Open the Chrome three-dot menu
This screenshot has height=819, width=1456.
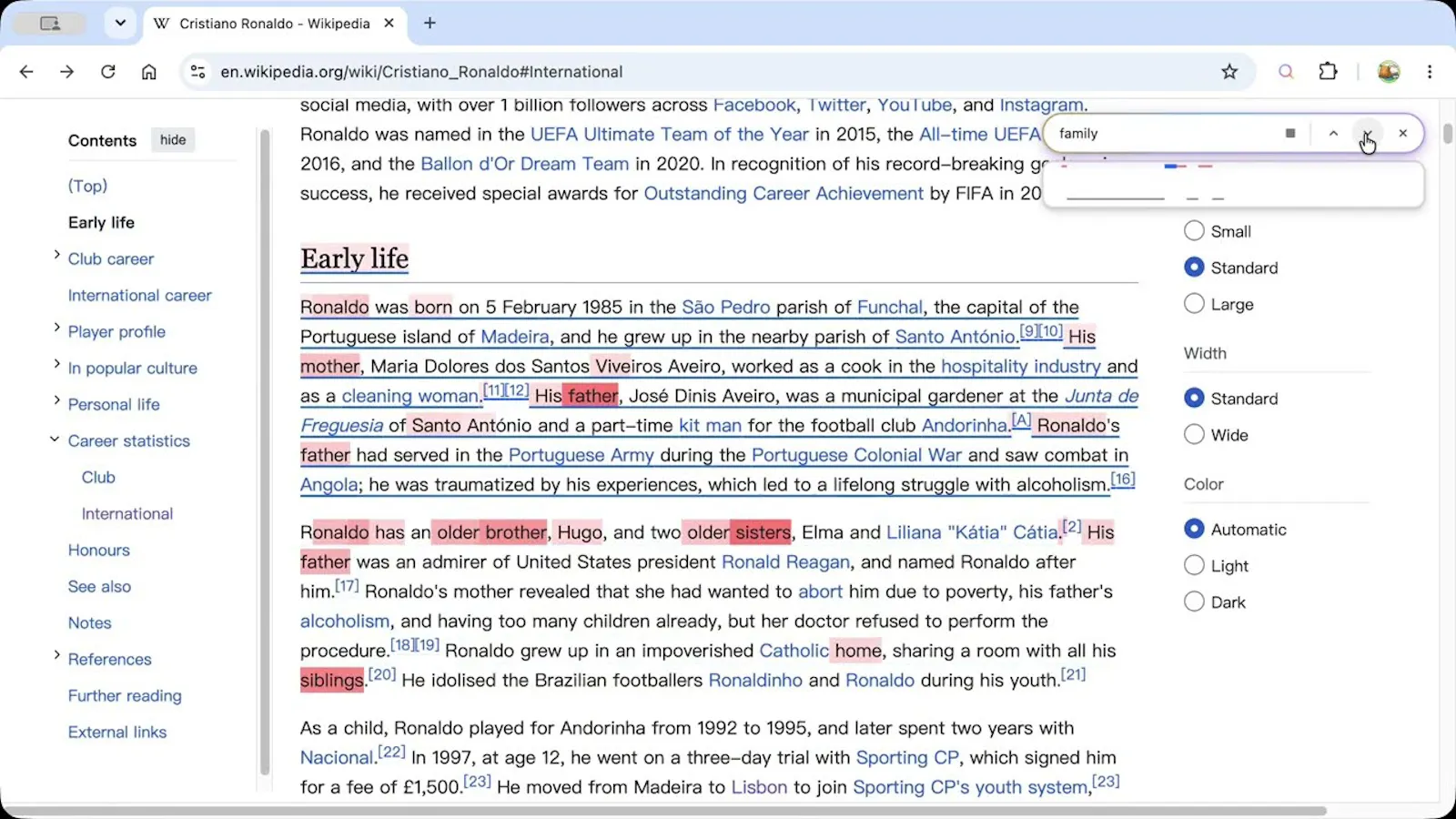[x=1430, y=72]
